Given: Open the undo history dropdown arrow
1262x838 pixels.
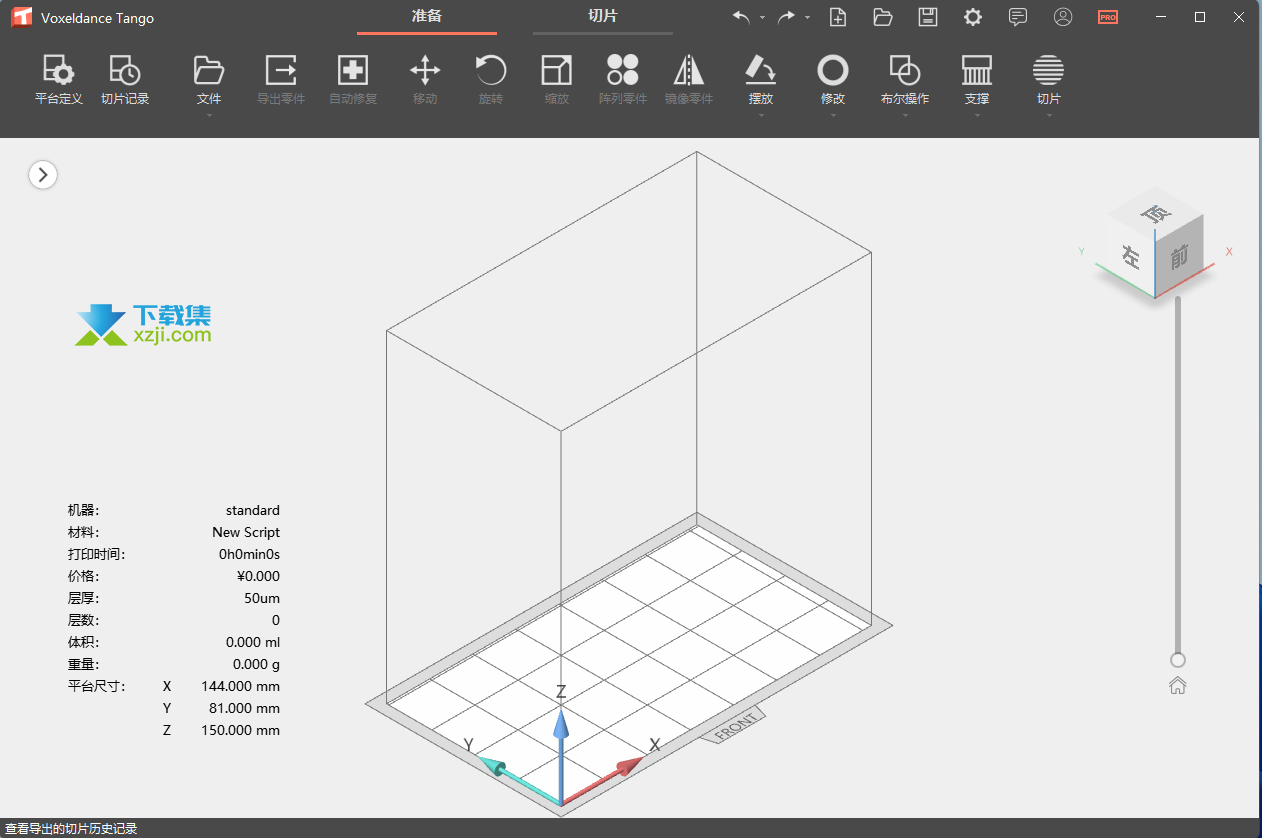Looking at the screenshot, I should pos(762,18).
